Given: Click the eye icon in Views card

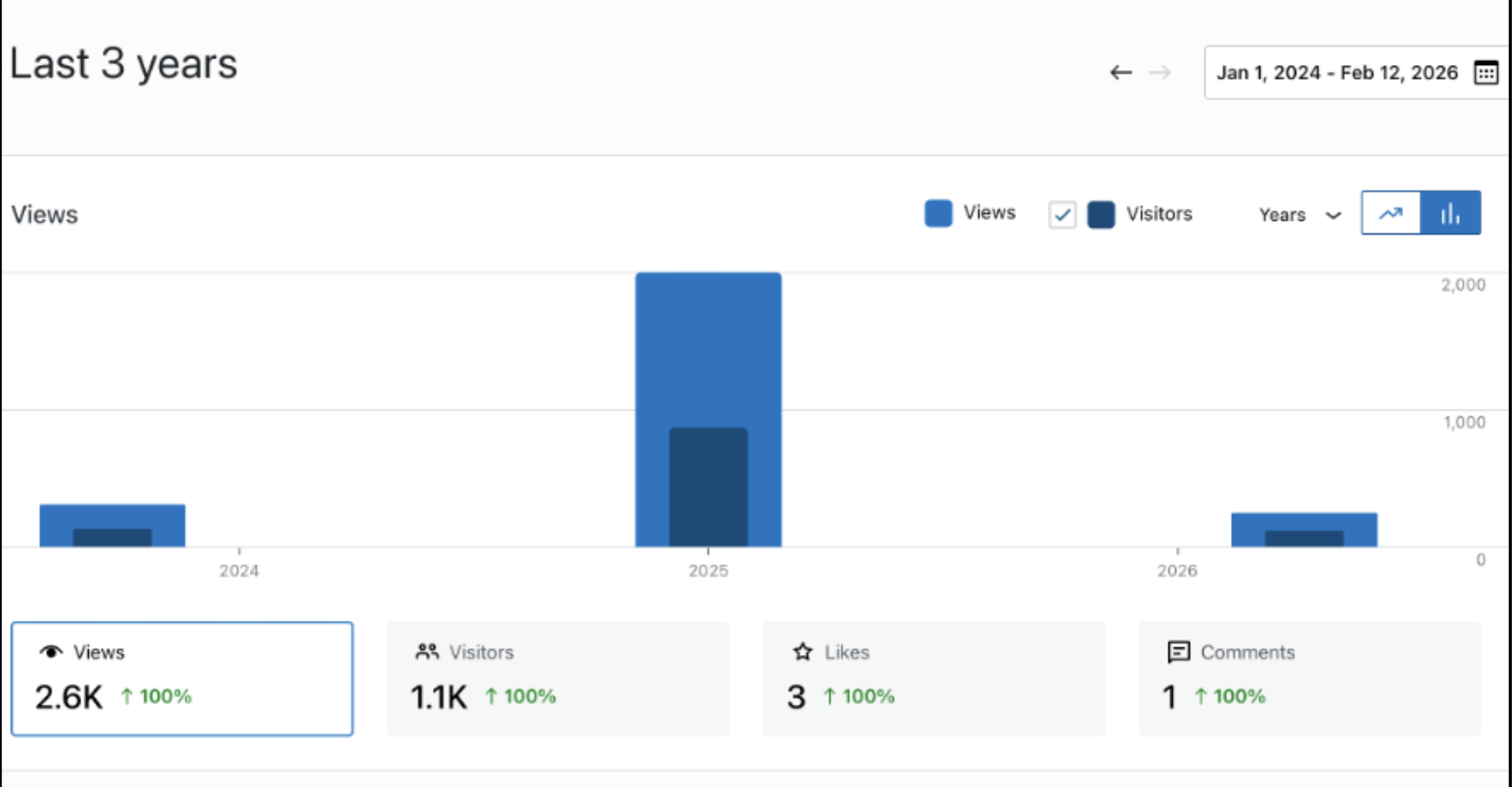Looking at the screenshot, I should [x=51, y=652].
